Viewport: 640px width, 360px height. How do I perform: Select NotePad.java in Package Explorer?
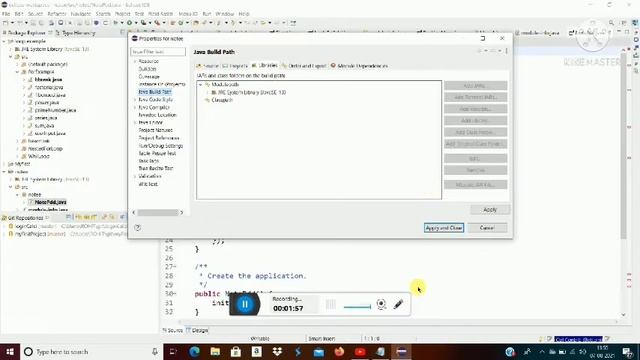point(50,202)
